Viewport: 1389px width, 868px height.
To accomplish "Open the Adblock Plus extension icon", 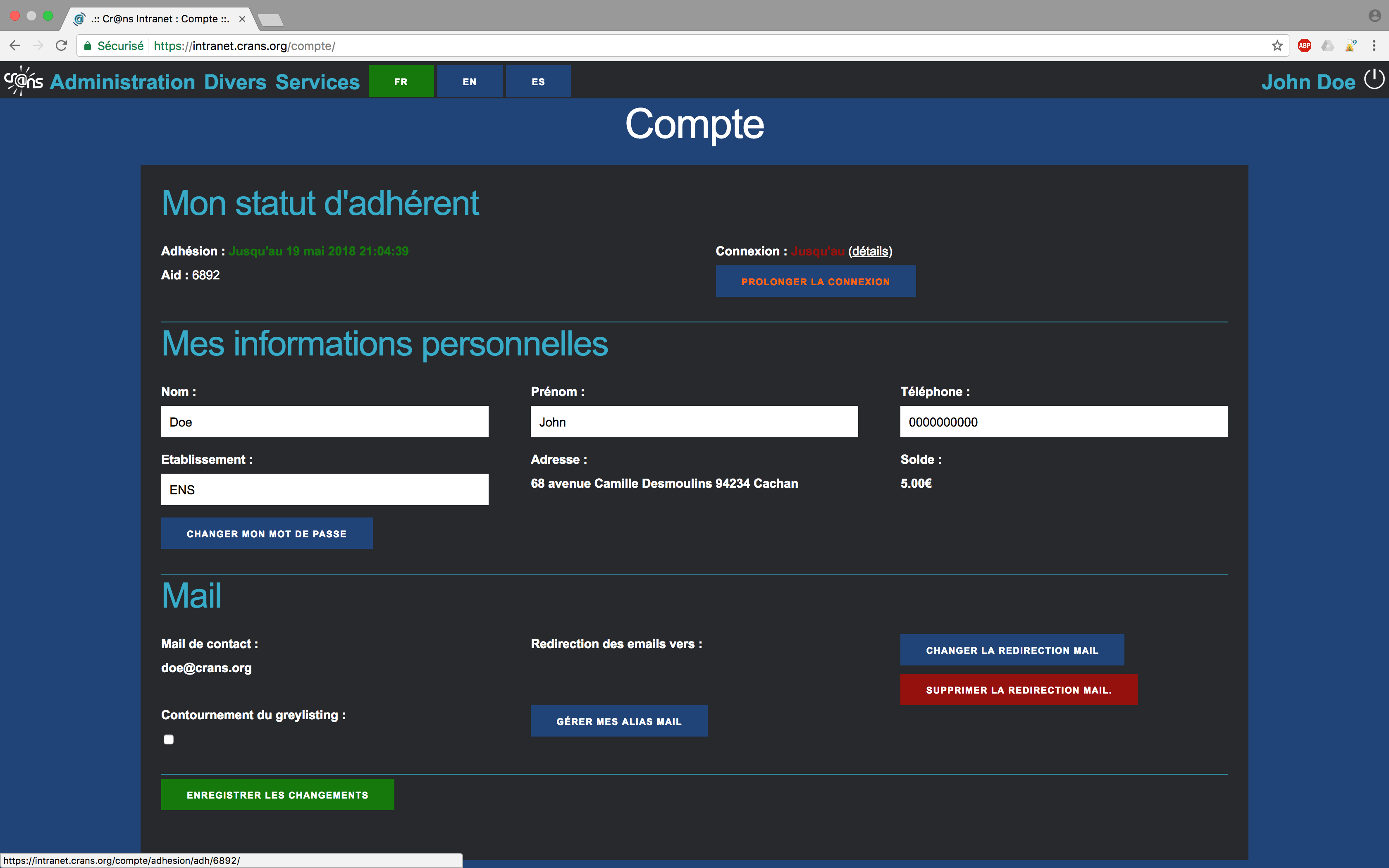I will (x=1305, y=46).
